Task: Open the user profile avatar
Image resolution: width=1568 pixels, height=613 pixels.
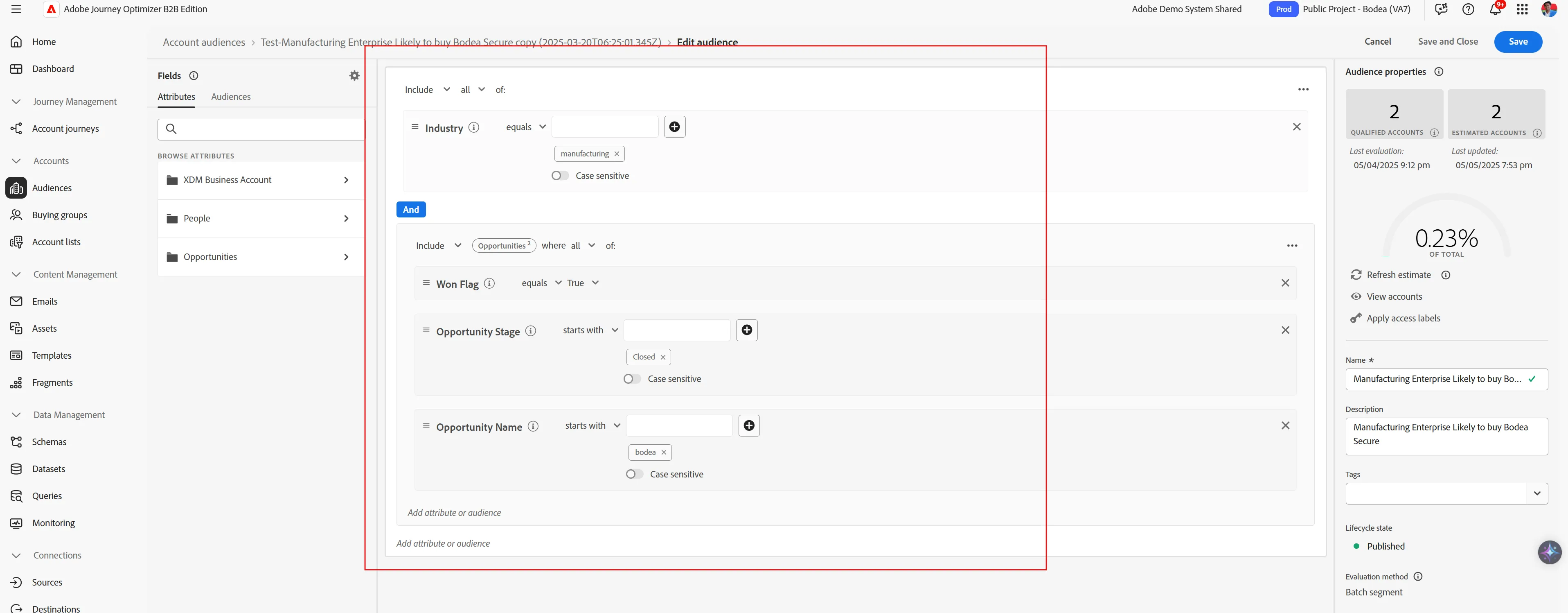Action: (x=1549, y=9)
